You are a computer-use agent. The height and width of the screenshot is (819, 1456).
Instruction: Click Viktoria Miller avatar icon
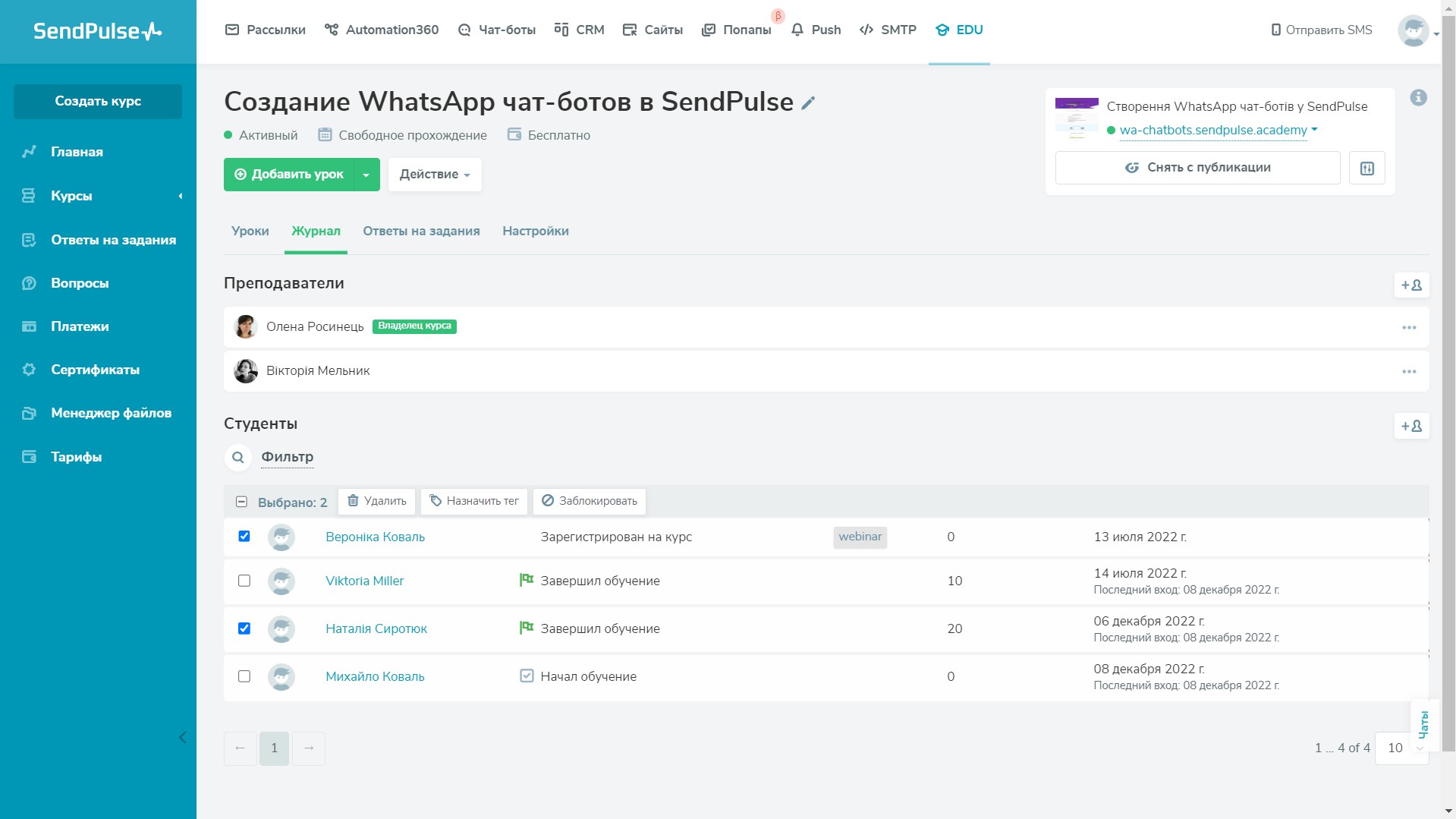tap(281, 581)
